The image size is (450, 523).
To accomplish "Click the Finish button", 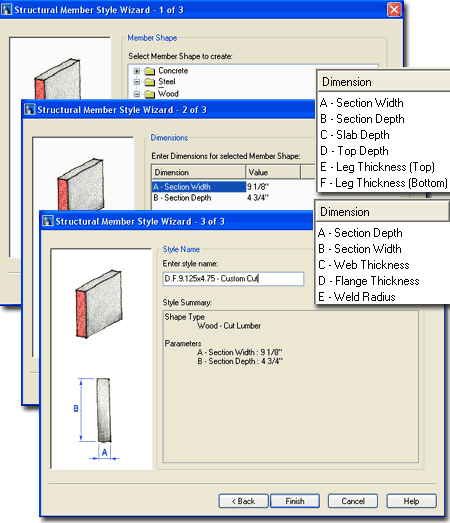I will [x=295, y=501].
